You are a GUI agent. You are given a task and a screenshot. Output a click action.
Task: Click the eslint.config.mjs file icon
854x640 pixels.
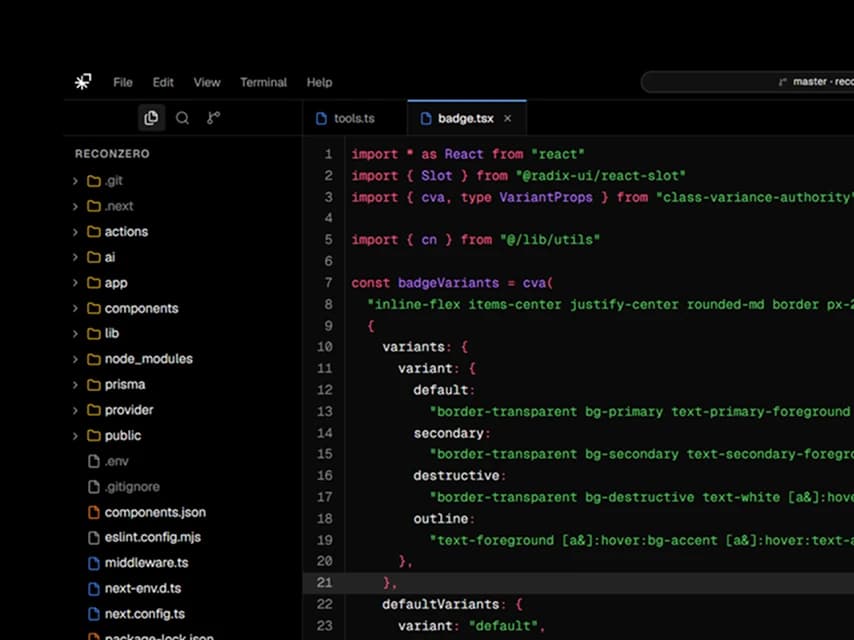point(94,537)
